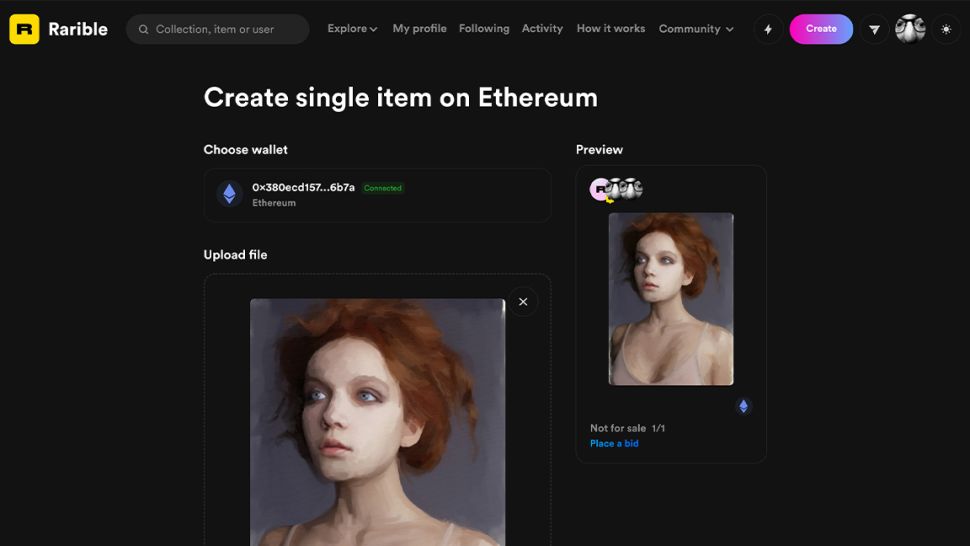Expand the Community dropdown menu
The height and width of the screenshot is (546, 970).
pos(696,28)
